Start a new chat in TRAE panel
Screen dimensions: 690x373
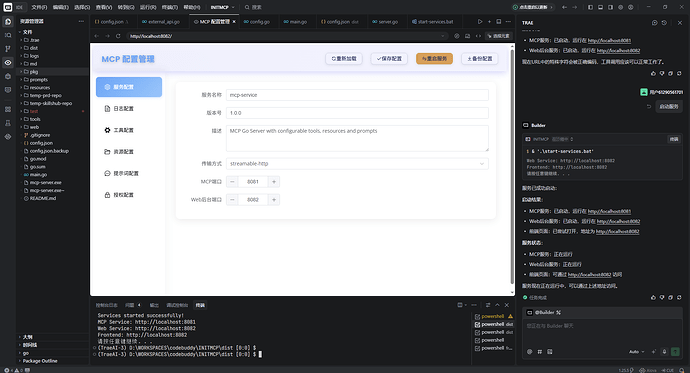tap(654, 22)
